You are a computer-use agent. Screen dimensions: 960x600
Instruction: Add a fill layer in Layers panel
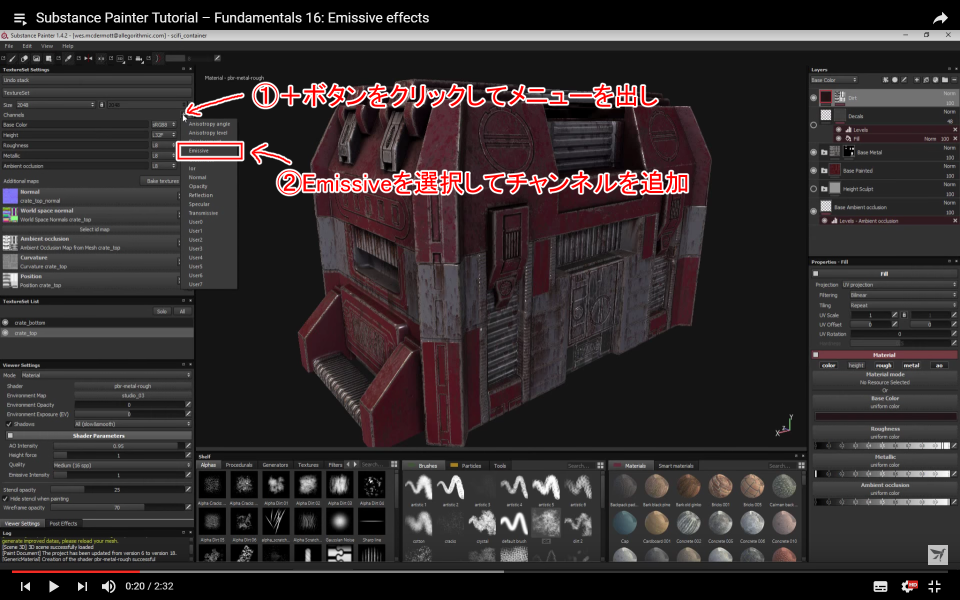coord(926,80)
